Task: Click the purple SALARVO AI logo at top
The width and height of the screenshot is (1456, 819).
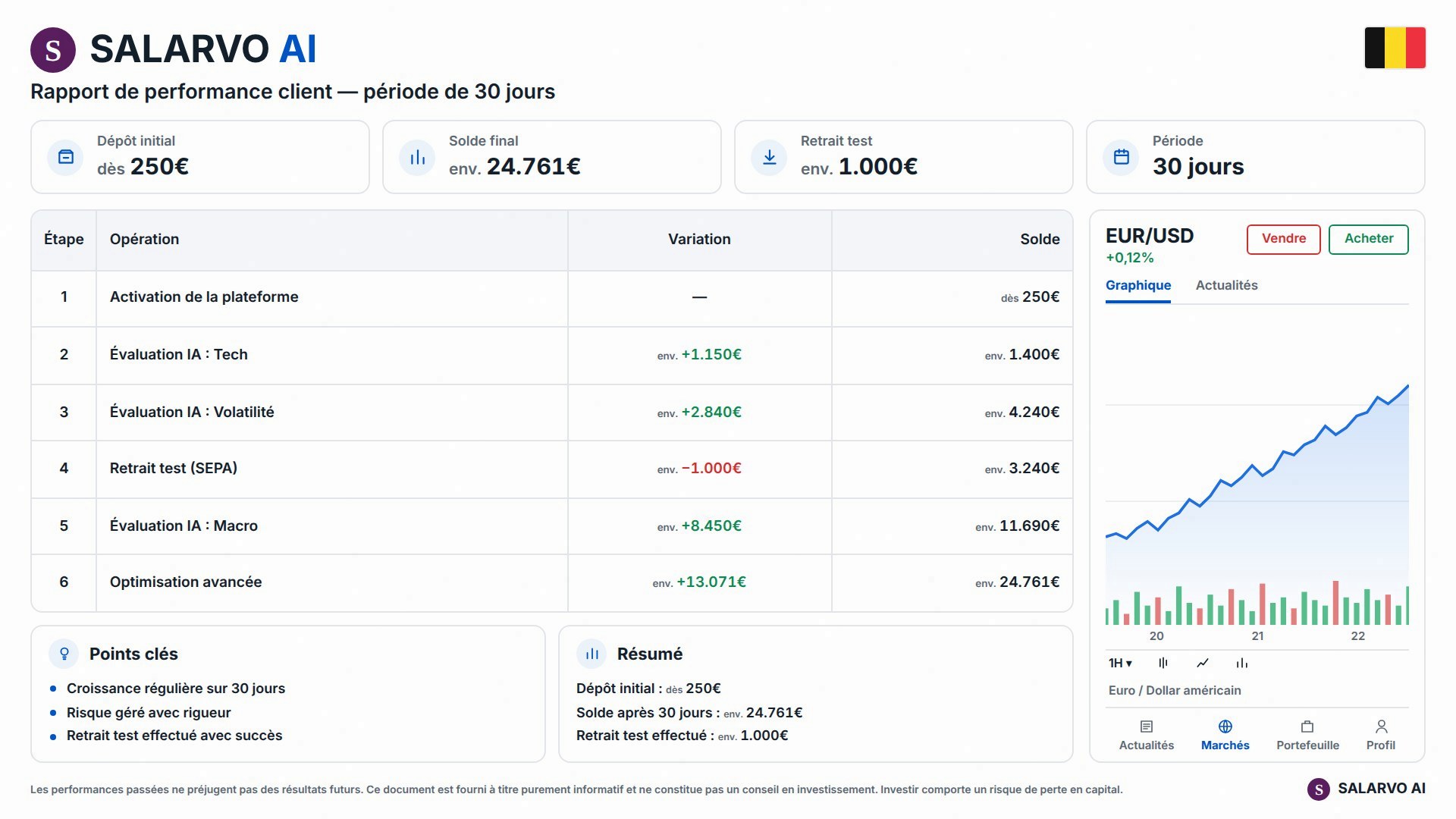Action: pyautogui.click(x=53, y=50)
